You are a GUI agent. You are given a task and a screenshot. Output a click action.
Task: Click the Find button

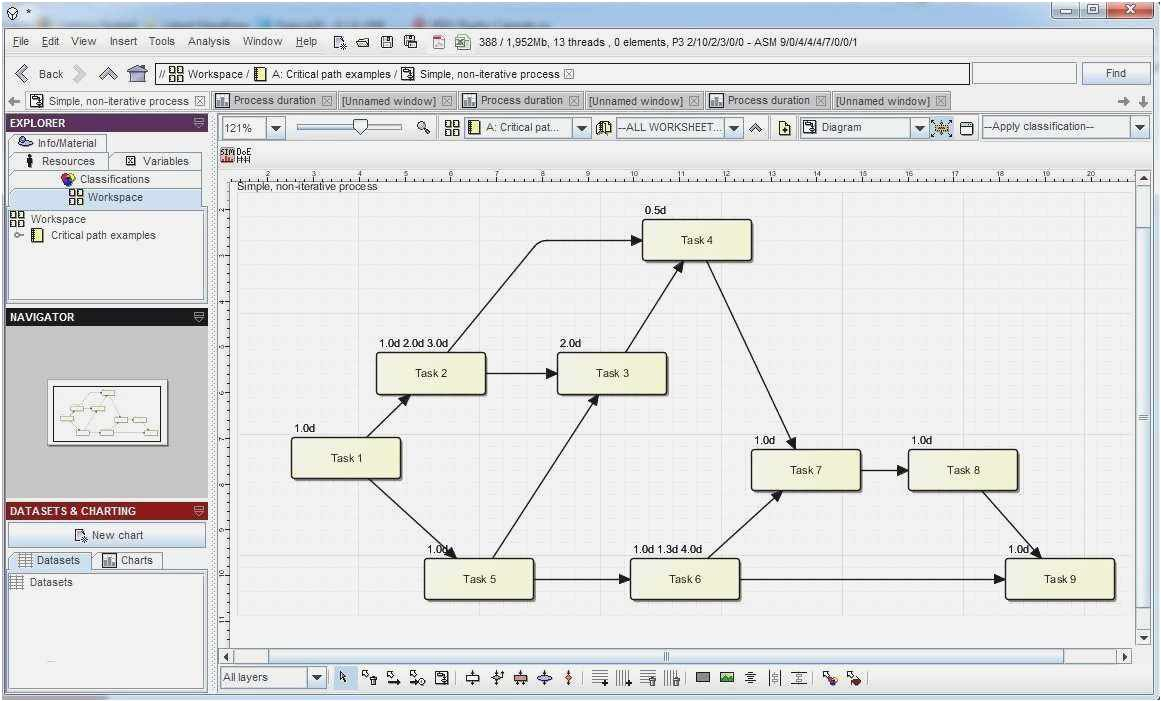[1115, 73]
